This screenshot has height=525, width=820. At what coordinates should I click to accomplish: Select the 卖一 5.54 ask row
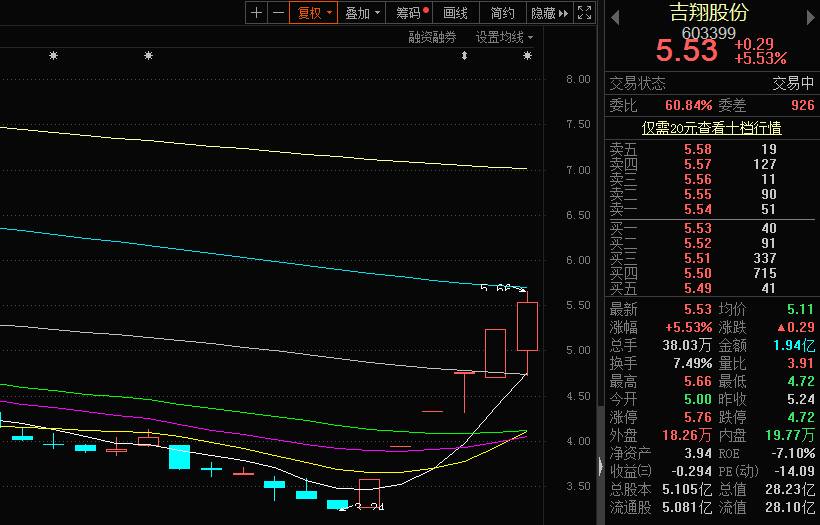pyautogui.click(x=712, y=210)
